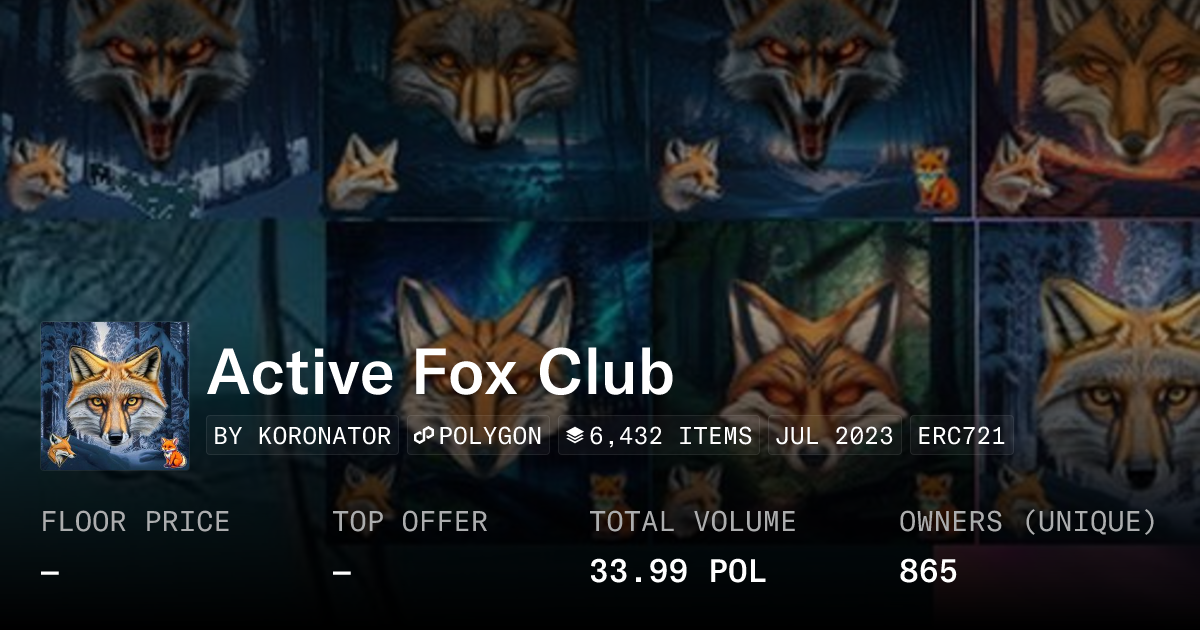Open the top-right orange fox artwork
Image resolution: width=1200 pixels, height=630 pixels.
tap(1088, 108)
